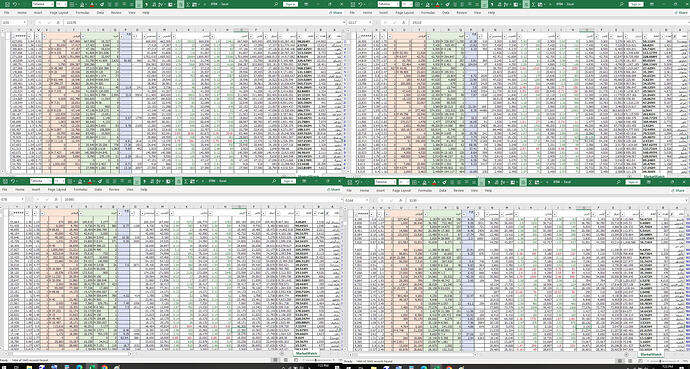Screen dimensions: 690x369
Task: Click Share button in bottom-right window
Action: (679, 190)
